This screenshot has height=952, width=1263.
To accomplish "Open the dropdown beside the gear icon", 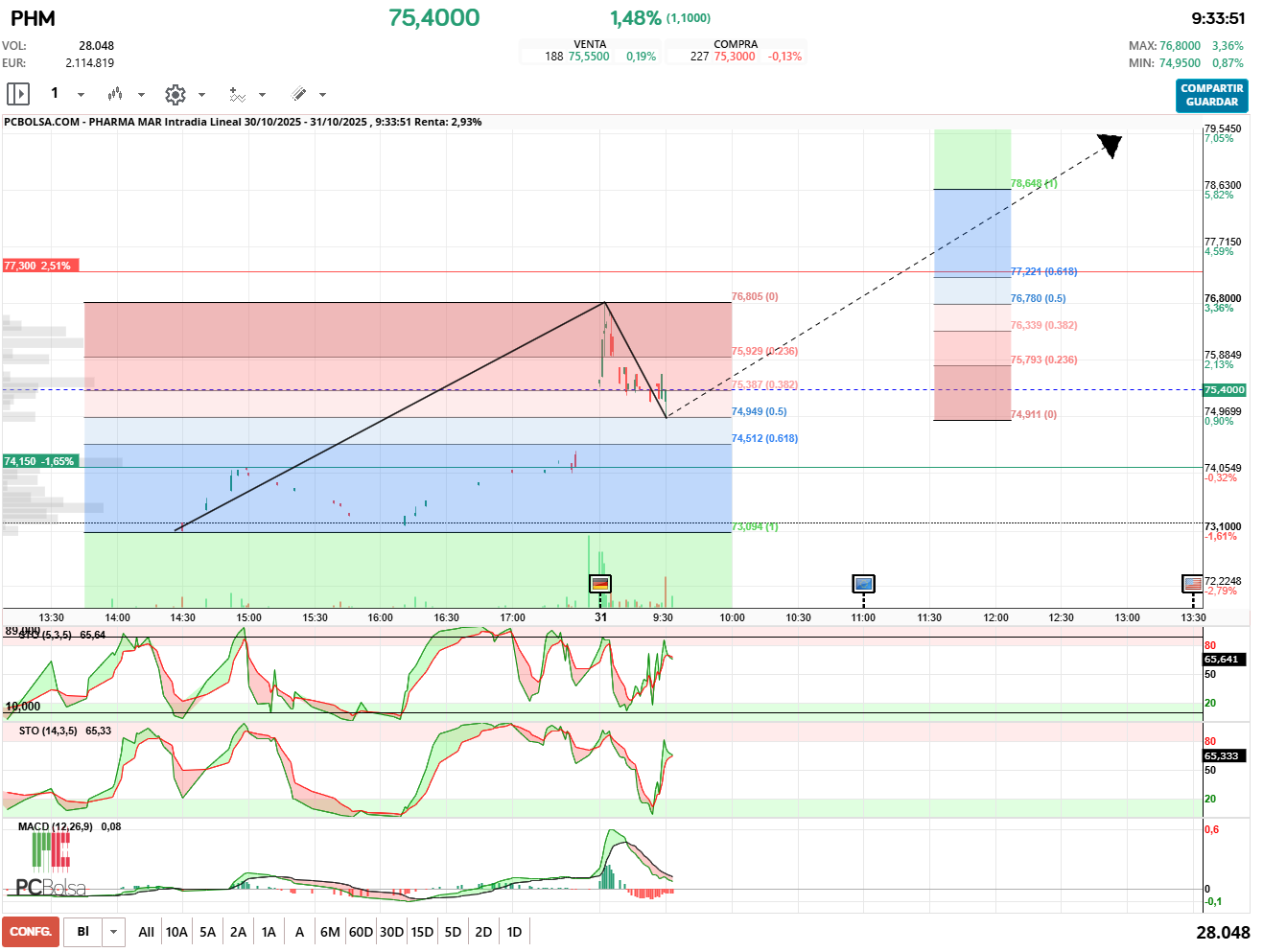I will 201,95.
